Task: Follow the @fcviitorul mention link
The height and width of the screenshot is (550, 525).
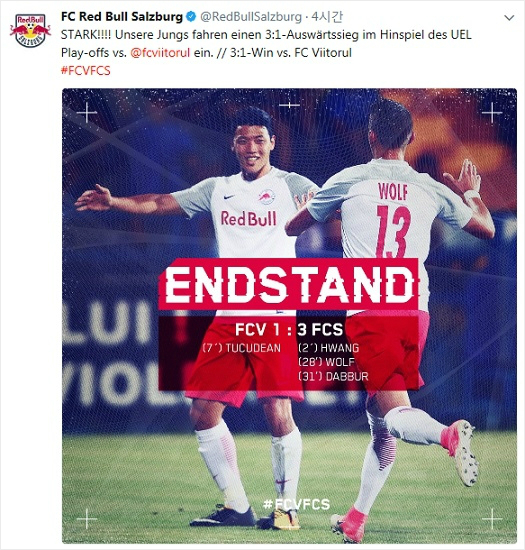Action: click(160, 53)
